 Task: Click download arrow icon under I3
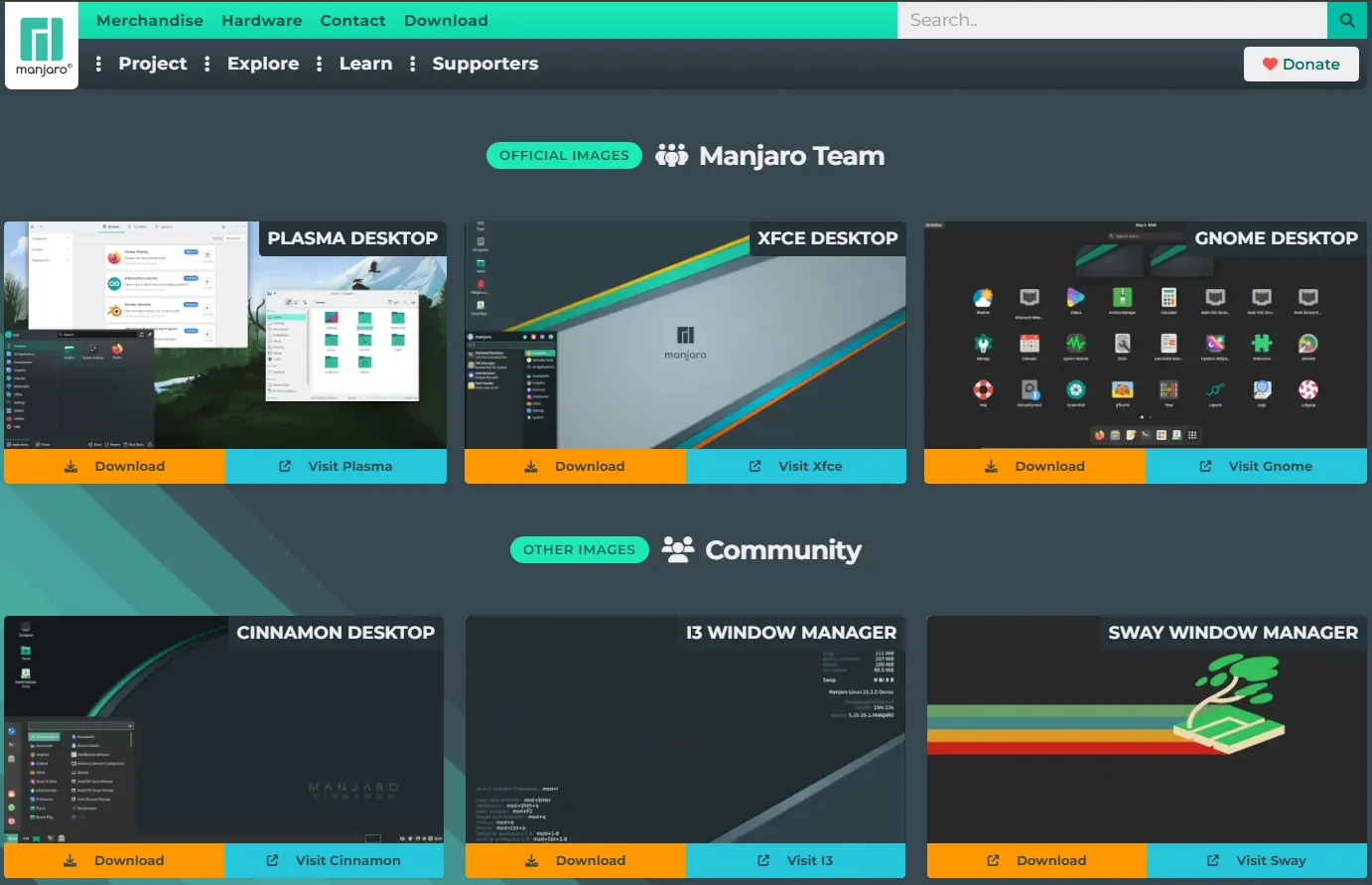pyautogui.click(x=532, y=860)
